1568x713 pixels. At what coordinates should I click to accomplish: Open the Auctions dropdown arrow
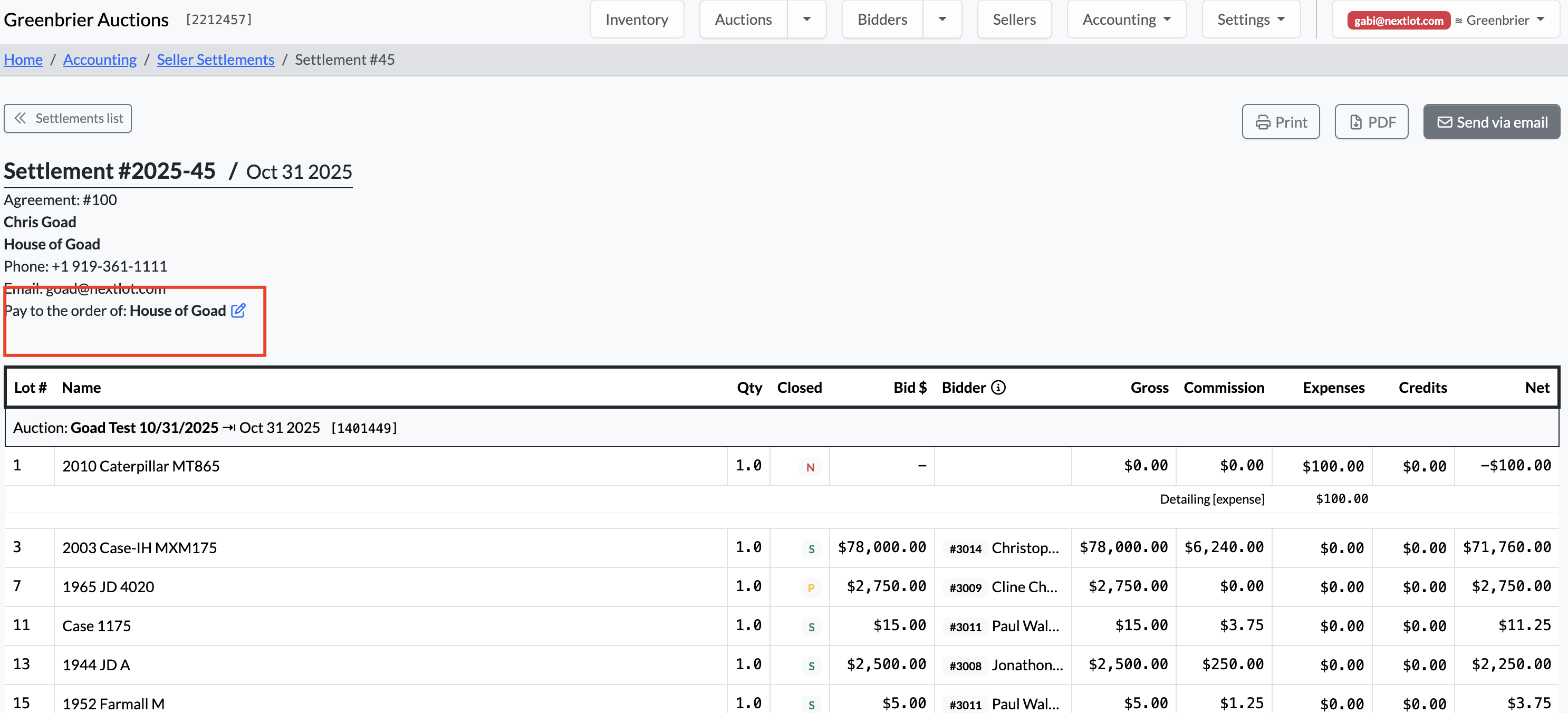pos(806,20)
